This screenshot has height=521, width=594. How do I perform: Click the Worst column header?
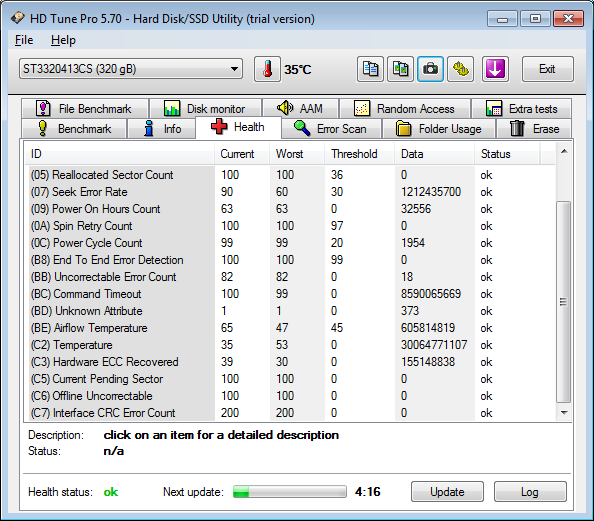[297, 154]
